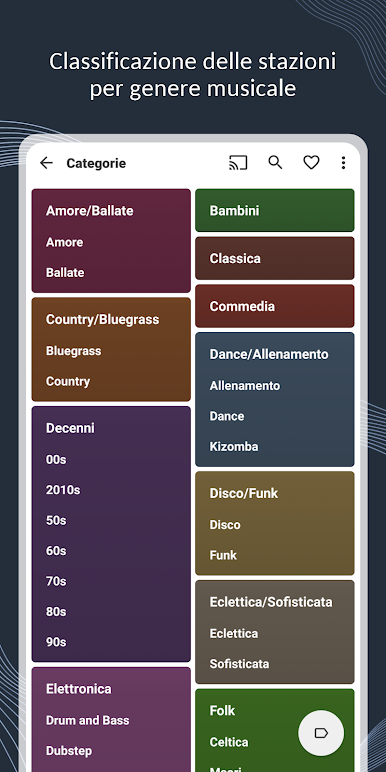Select Funk under Disco/Funk
Screen dimensions: 386x772
(x=223, y=555)
